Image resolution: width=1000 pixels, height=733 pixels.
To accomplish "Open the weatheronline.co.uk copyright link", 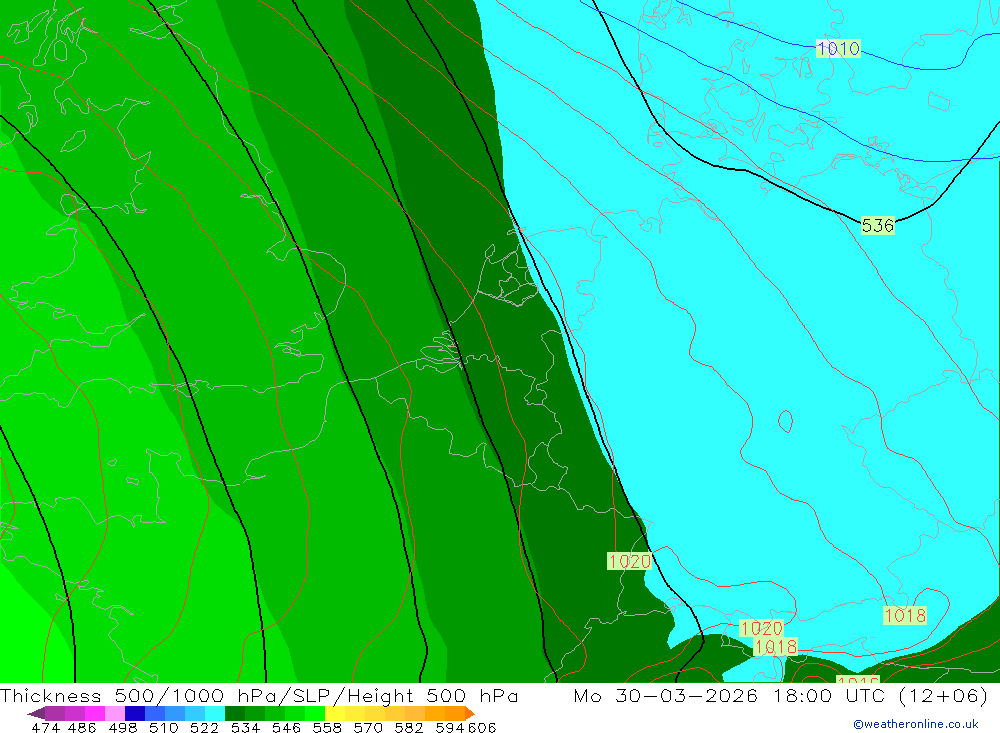I will tap(915, 724).
